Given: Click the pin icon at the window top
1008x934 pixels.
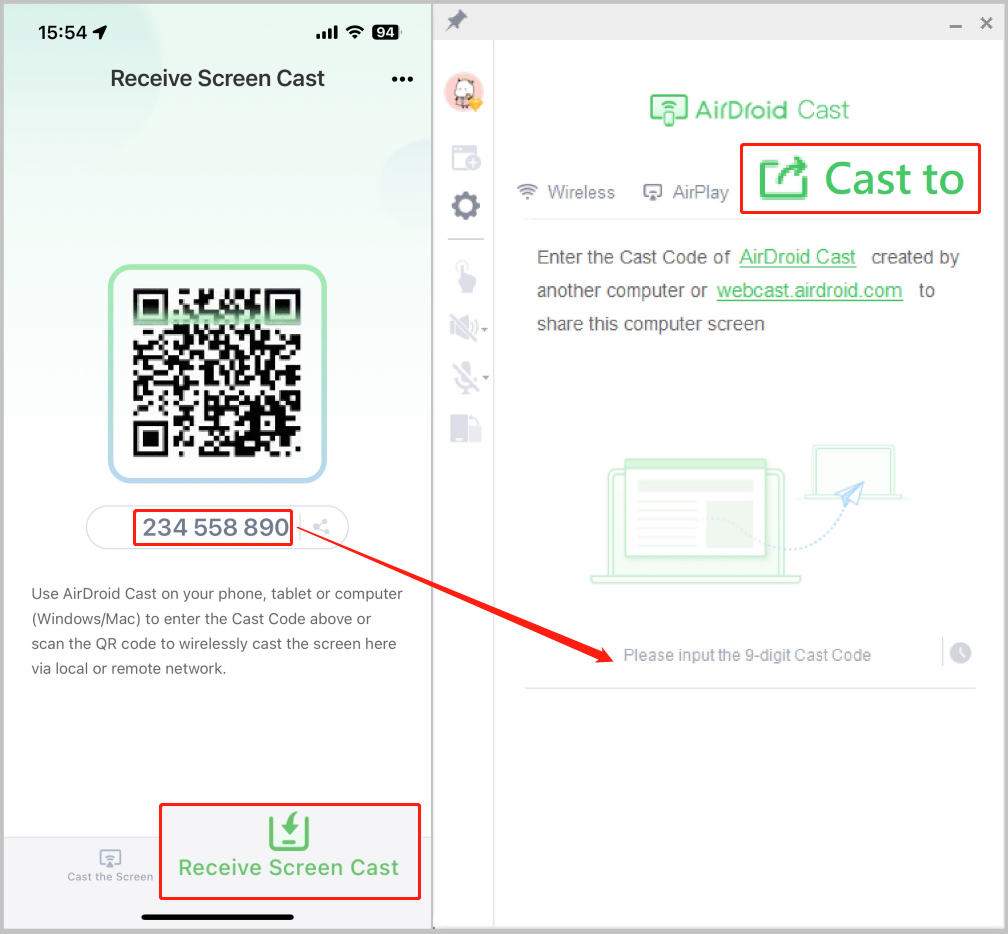Looking at the screenshot, I should [x=455, y=20].
